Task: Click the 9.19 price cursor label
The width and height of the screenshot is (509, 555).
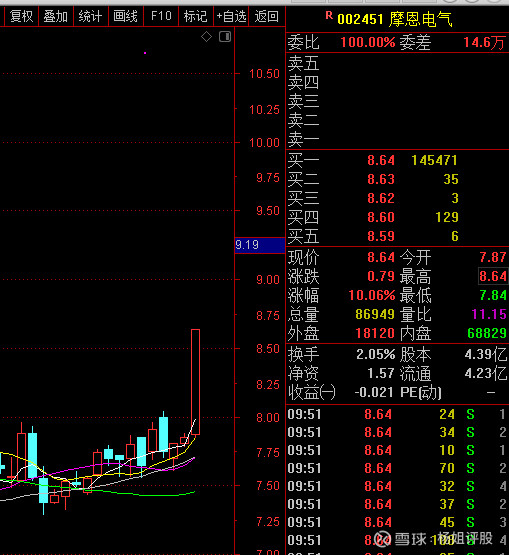Action: pos(260,245)
